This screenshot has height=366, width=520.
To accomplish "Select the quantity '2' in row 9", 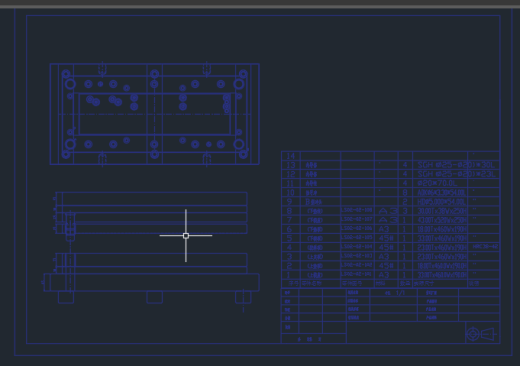I will click(x=405, y=201).
